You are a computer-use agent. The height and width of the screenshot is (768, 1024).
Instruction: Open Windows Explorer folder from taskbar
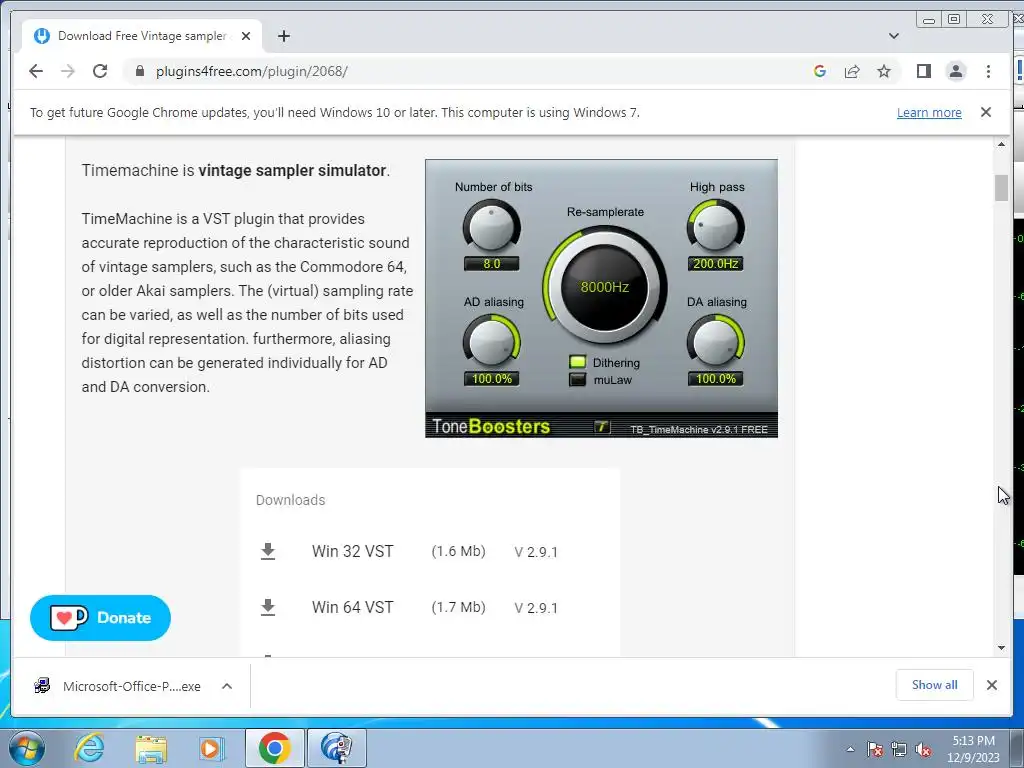click(x=151, y=748)
